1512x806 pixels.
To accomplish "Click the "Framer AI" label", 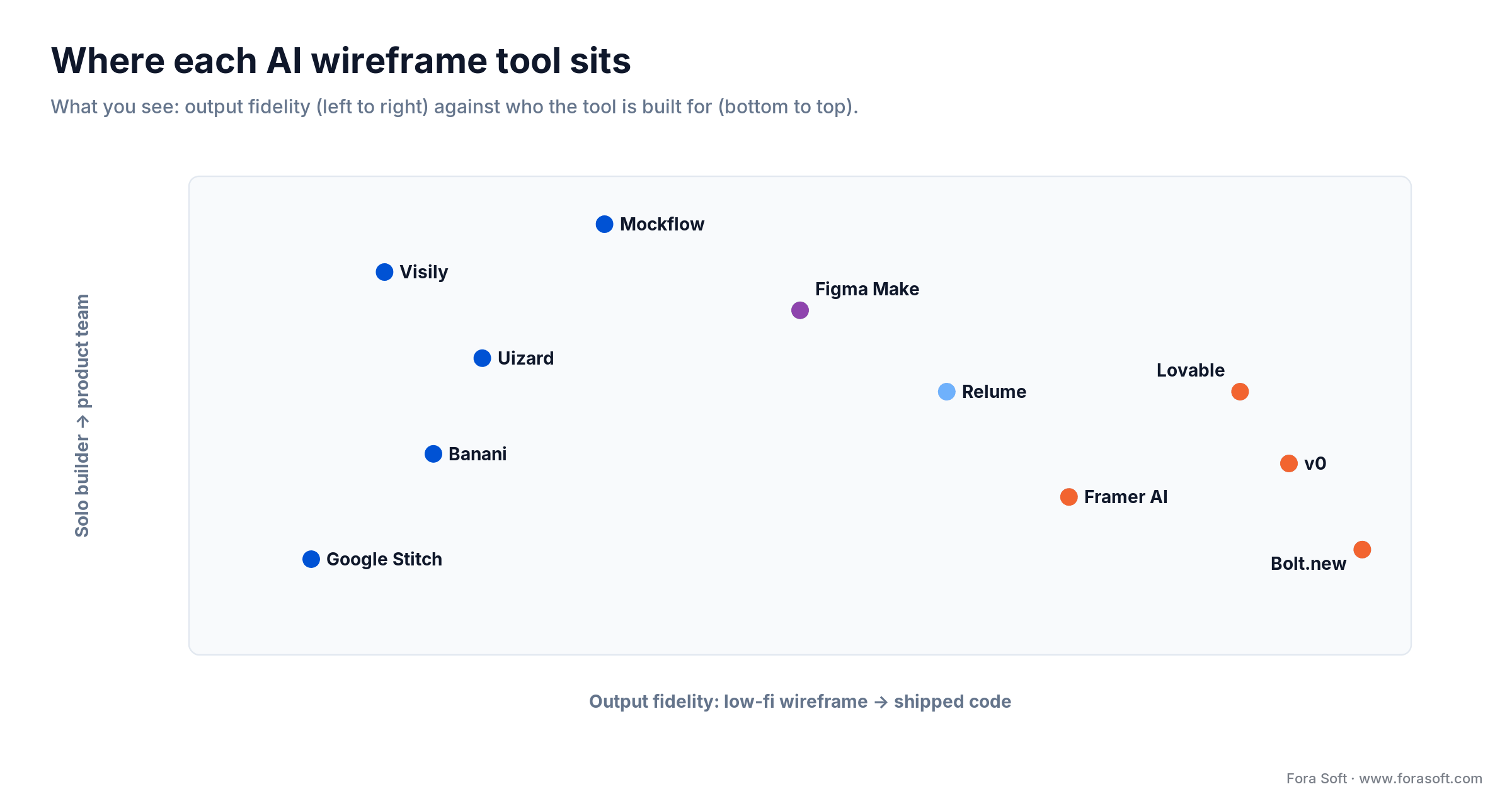I will pyautogui.click(x=1126, y=497).
